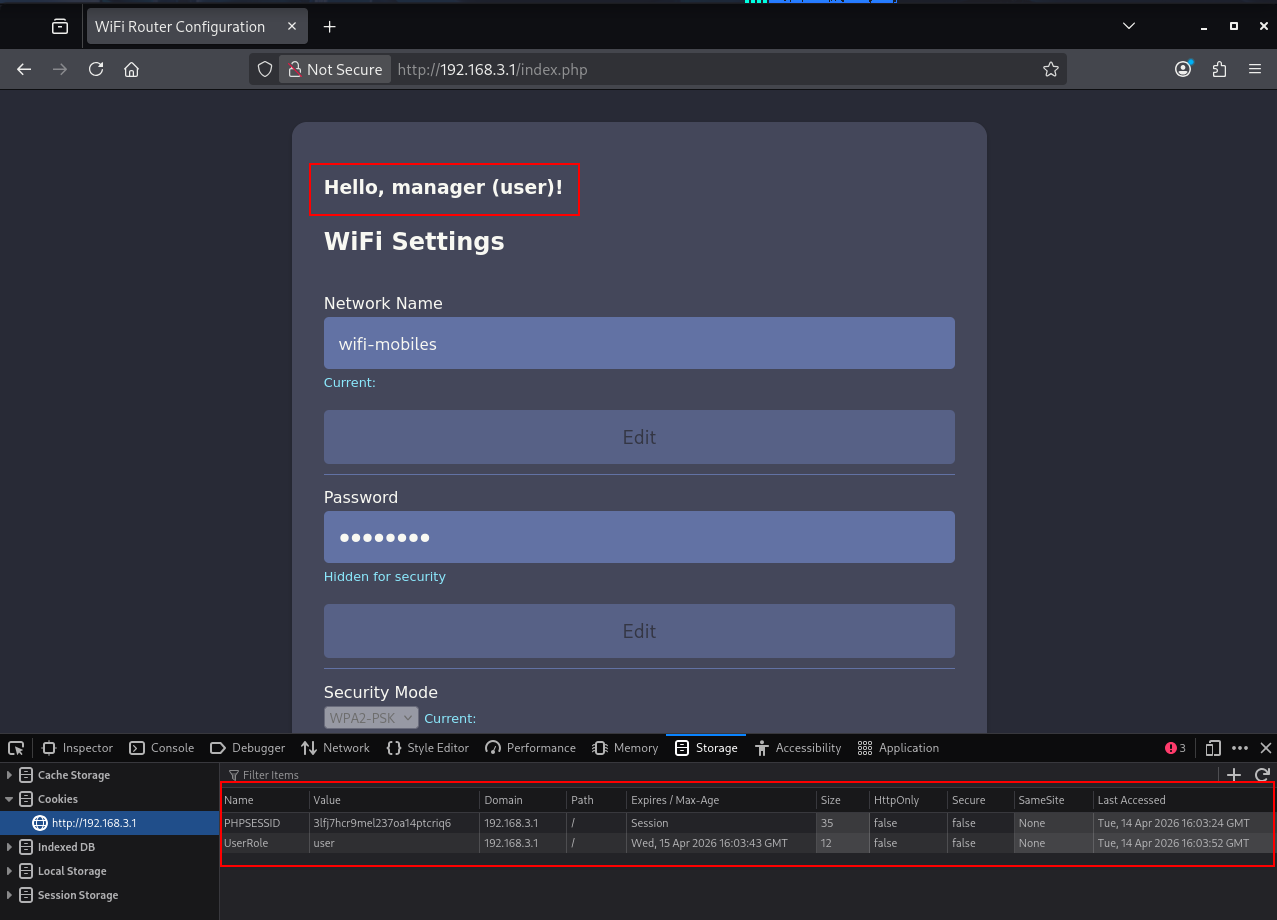List all tabs dropdown arrow
The width and height of the screenshot is (1277, 920).
pos(1129,26)
